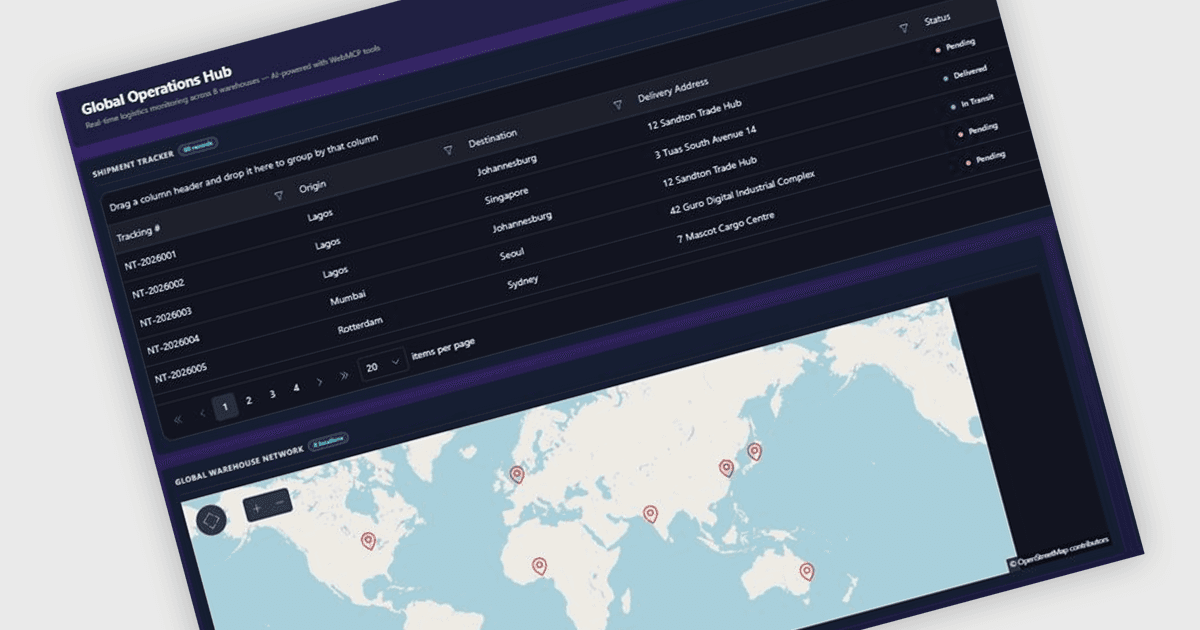Go to the first page of shipments
This screenshot has width=1200, height=630.
pos(178,420)
